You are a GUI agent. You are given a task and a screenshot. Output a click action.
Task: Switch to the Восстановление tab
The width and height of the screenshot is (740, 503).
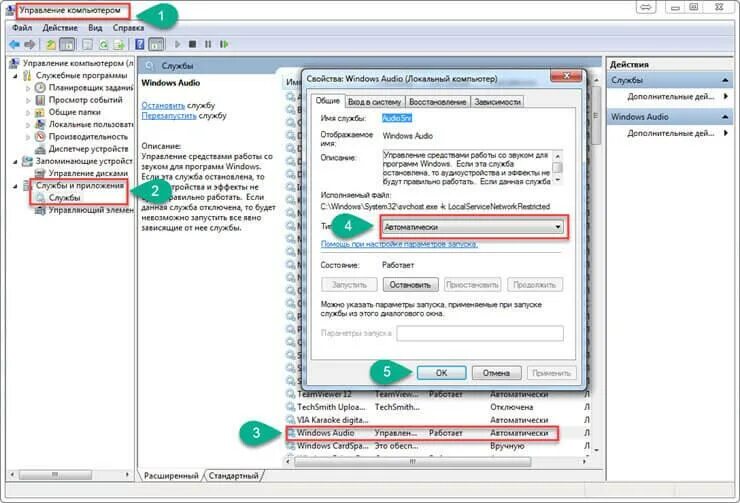point(437,101)
